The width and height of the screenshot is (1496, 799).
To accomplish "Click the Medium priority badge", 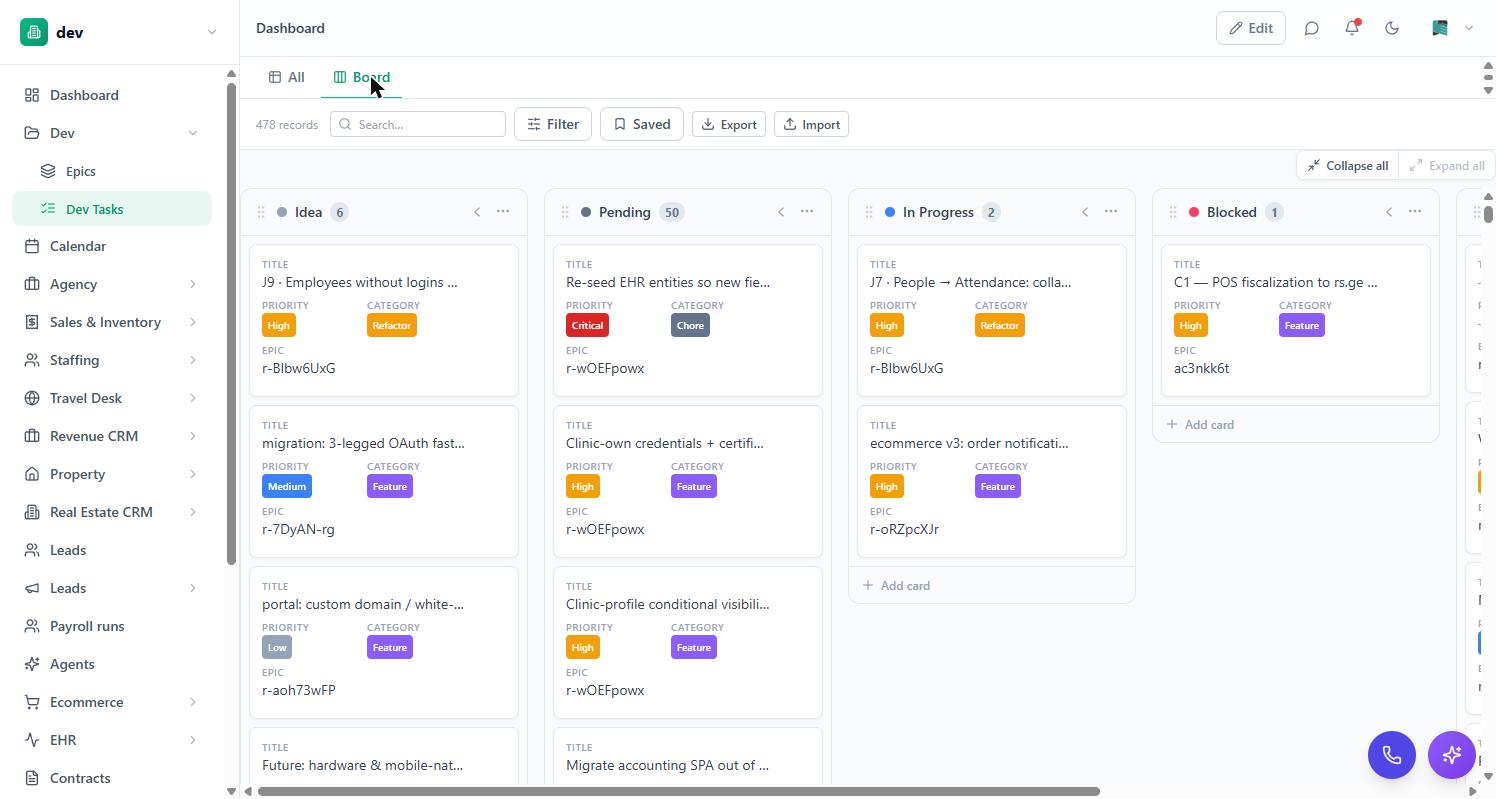I will coord(287,486).
